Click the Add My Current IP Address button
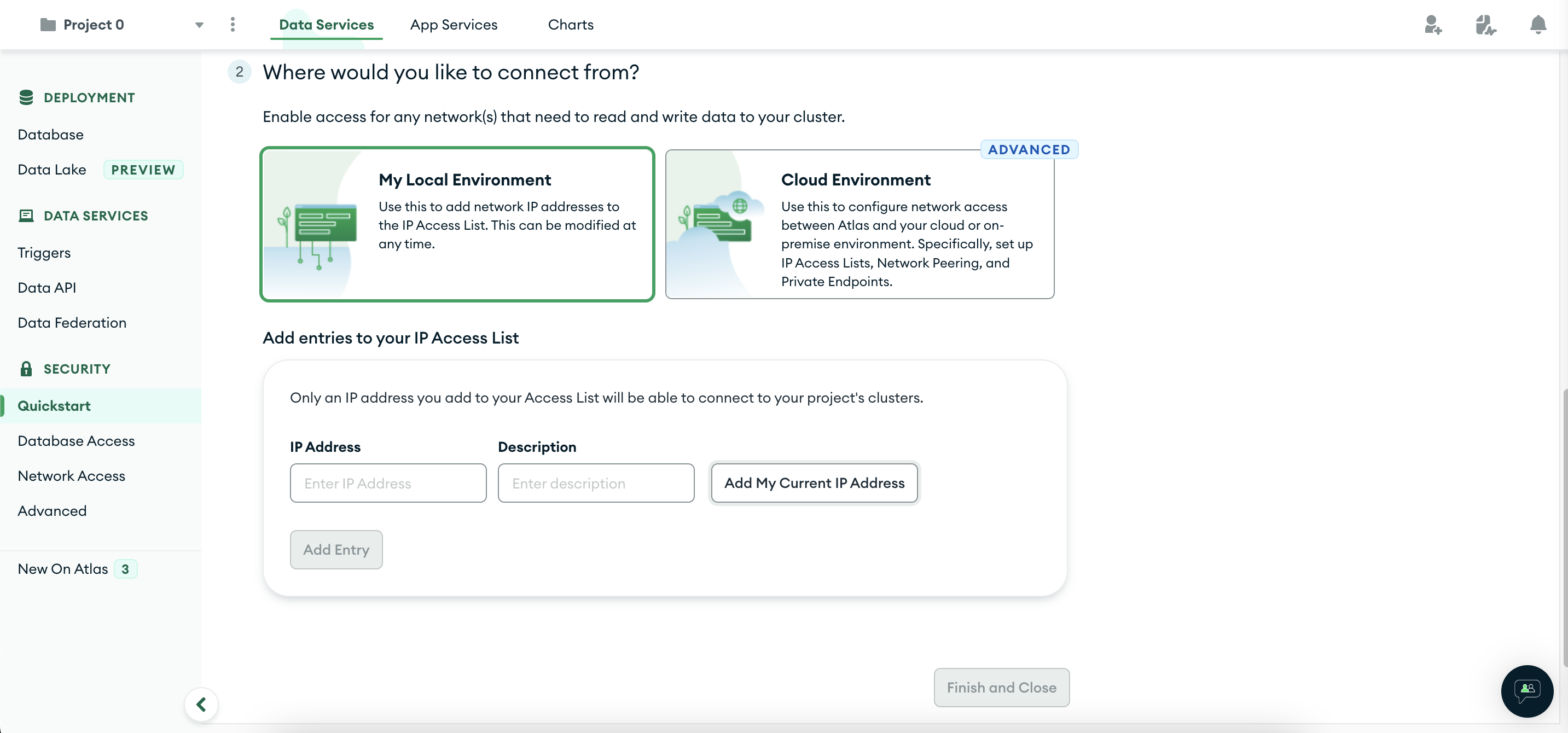1568x733 pixels. point(815,483)
